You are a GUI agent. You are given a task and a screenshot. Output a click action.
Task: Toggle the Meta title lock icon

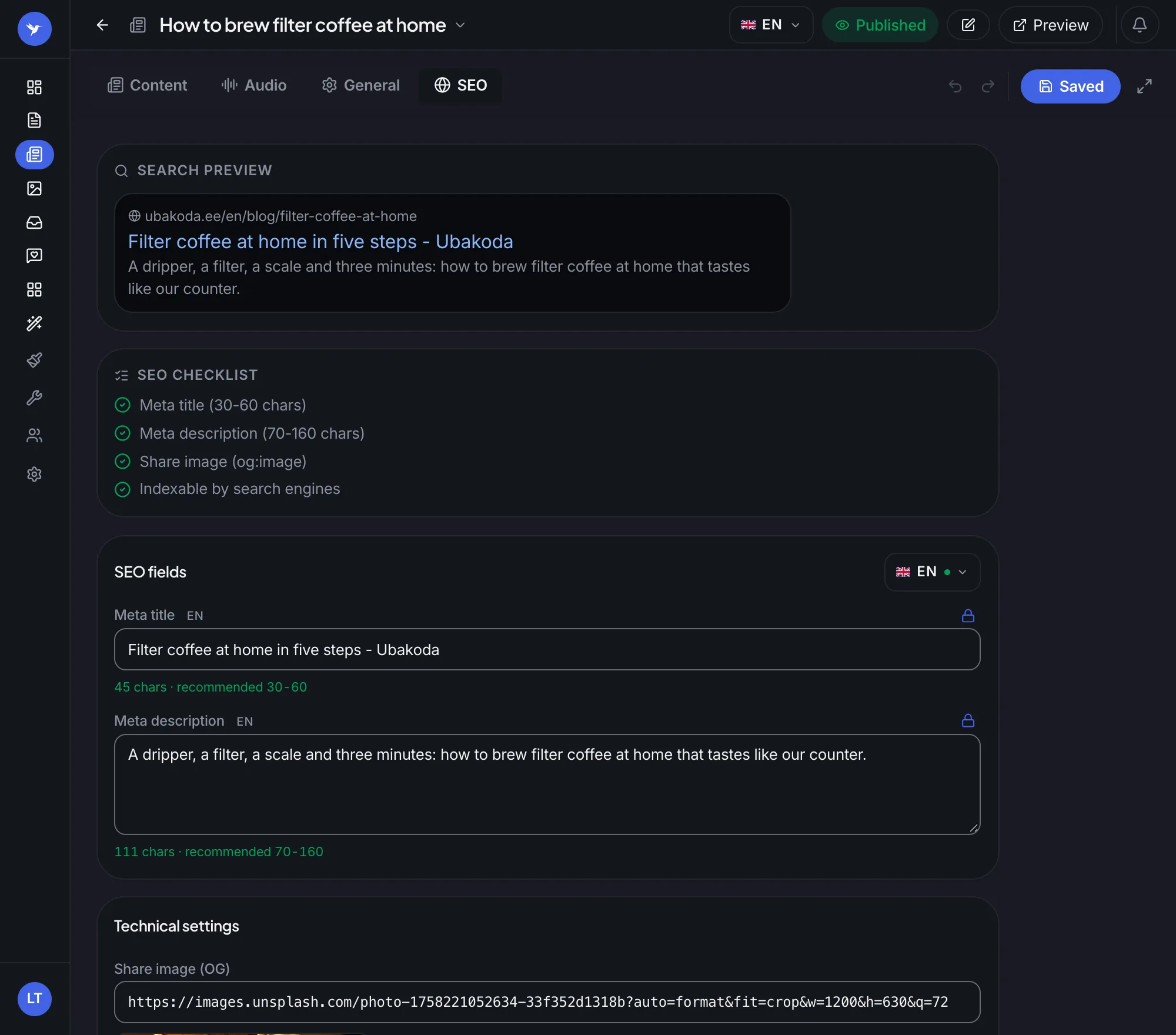(968, 616)
